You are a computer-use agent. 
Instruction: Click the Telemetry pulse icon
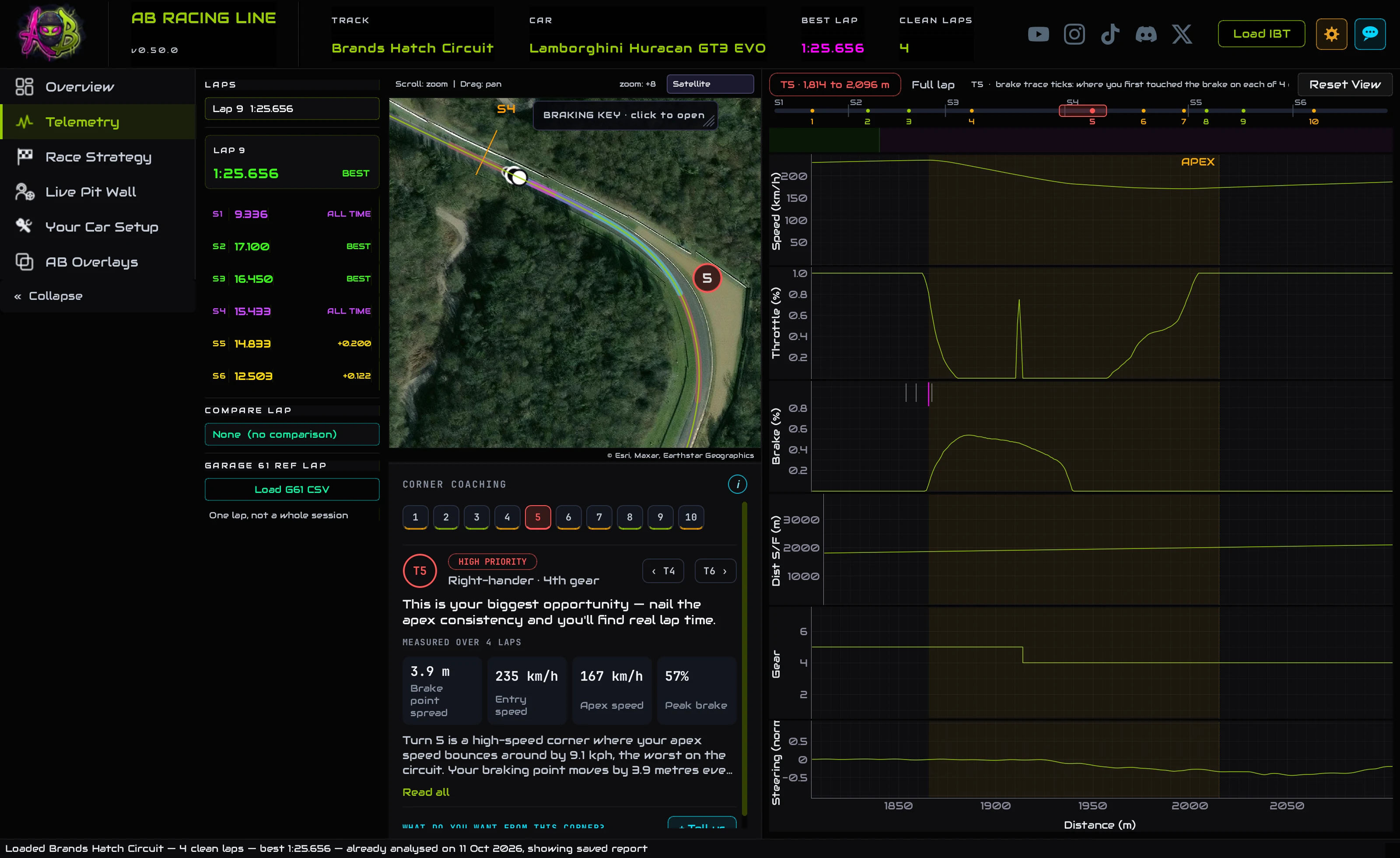[x=24, y=122]
